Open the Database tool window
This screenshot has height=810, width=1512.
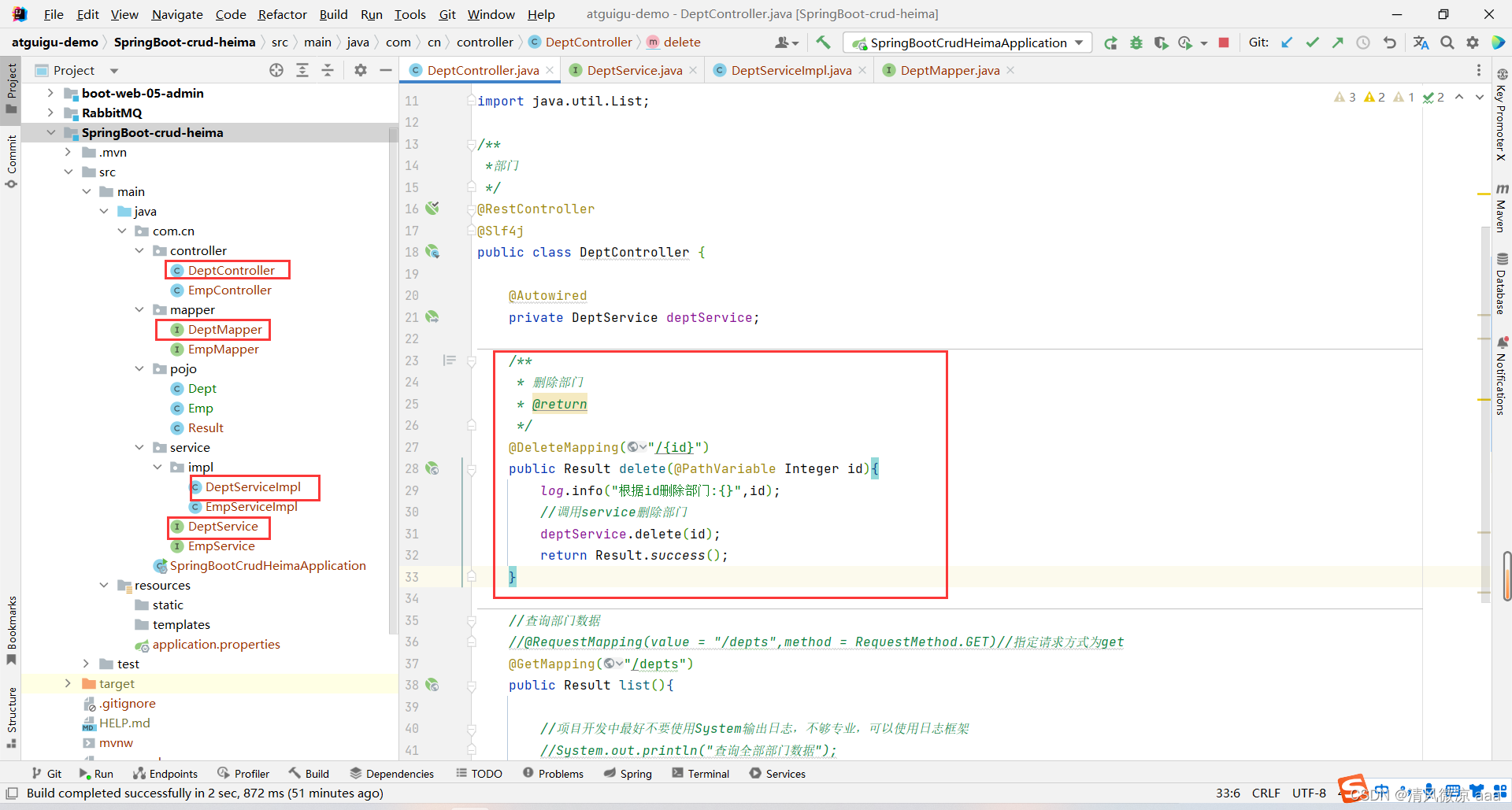[1502, 283]
